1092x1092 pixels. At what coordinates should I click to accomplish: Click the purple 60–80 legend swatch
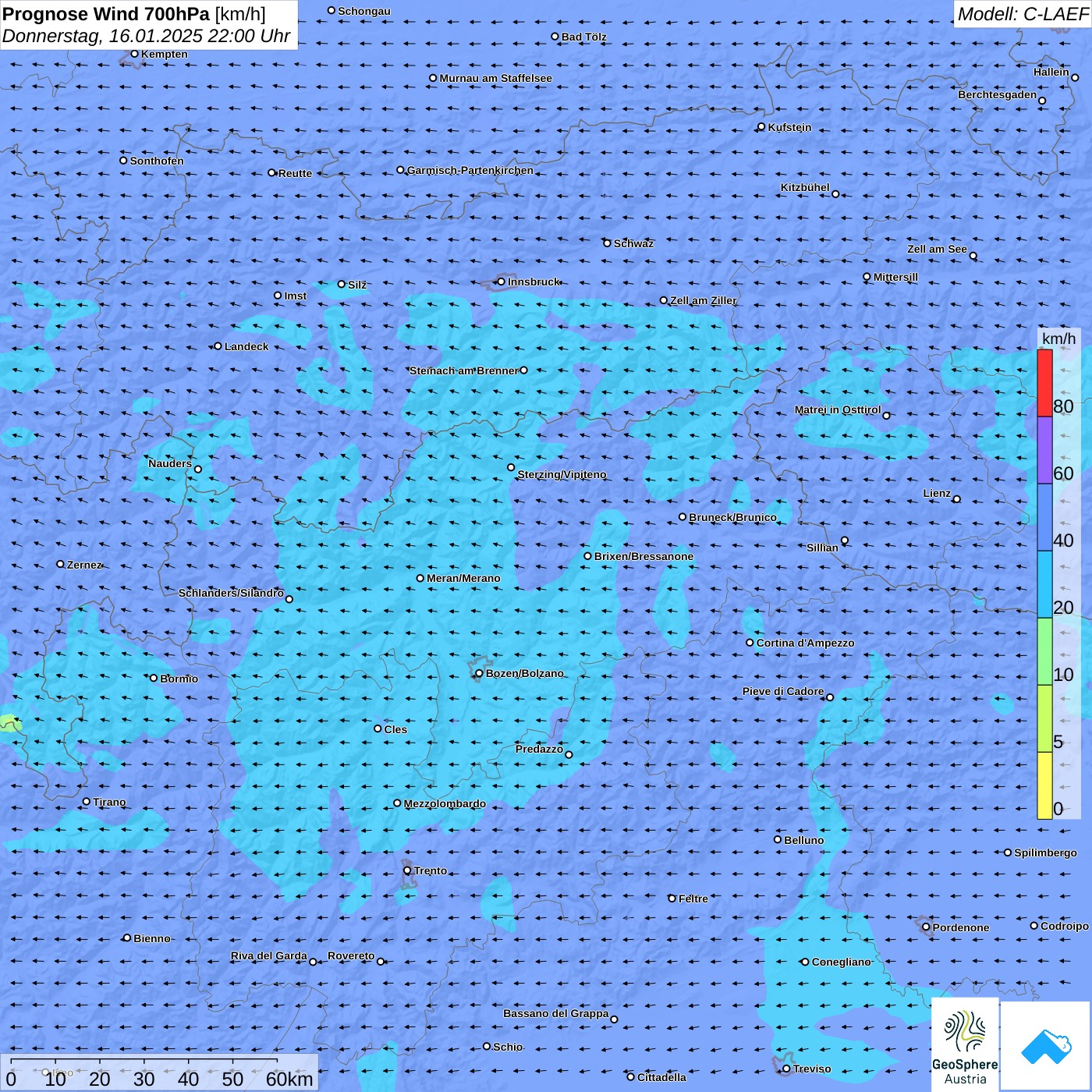[1044, 451]
